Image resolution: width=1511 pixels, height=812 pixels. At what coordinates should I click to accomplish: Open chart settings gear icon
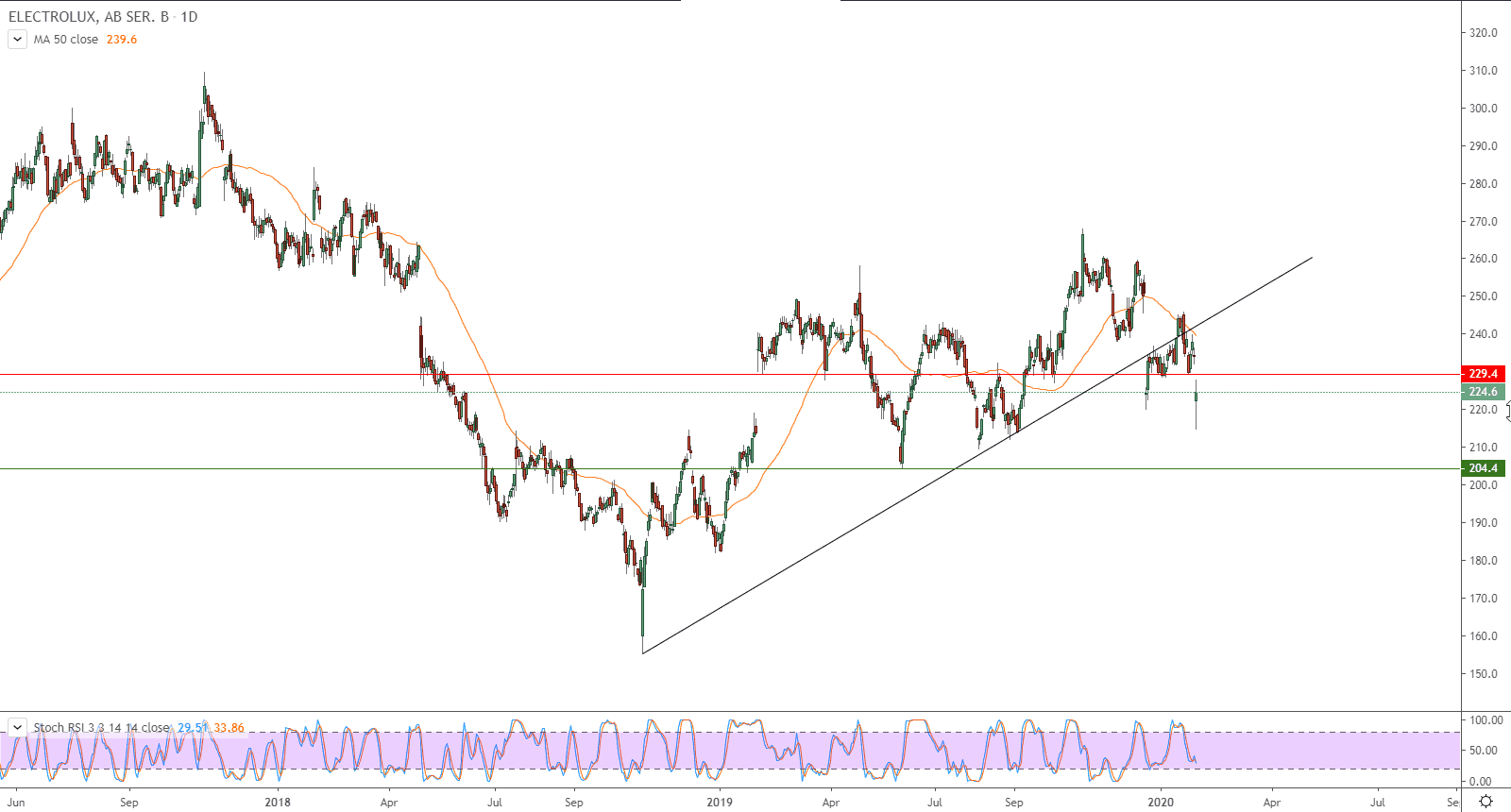(x=1486, y=802)
